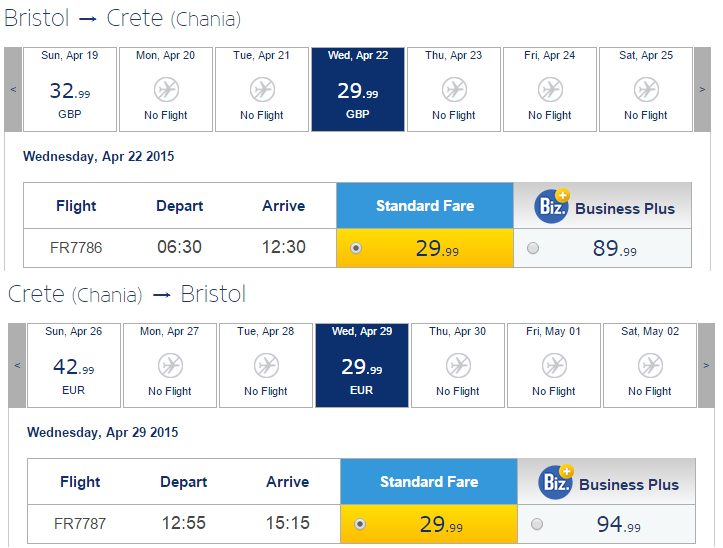
Task: Select the 29.99 Standard Fare radio for FR7786
Action: (356, 248)
